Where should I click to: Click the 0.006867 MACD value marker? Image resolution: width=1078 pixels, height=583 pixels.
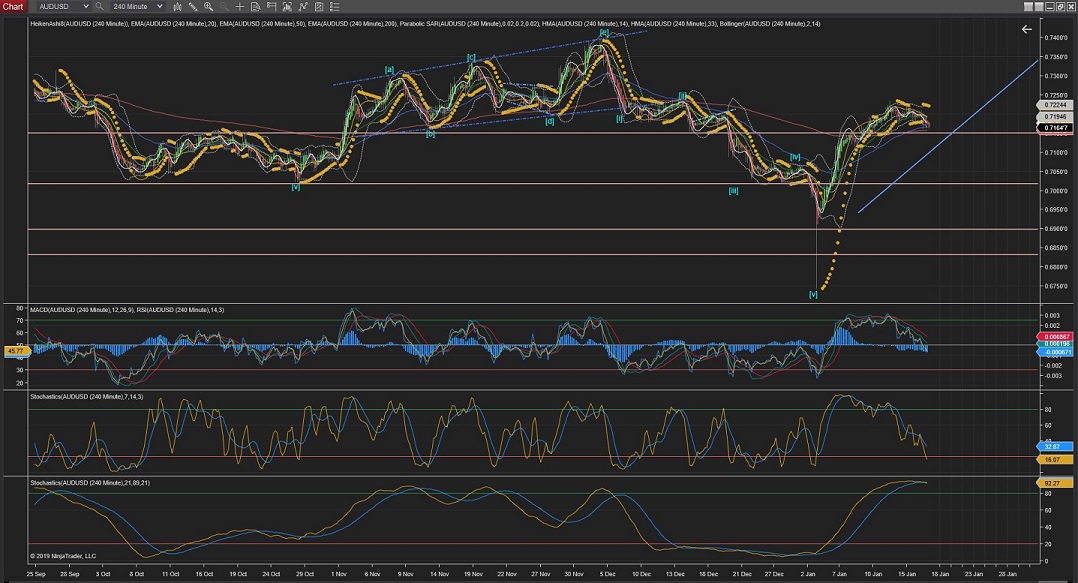coord(1054,337)
